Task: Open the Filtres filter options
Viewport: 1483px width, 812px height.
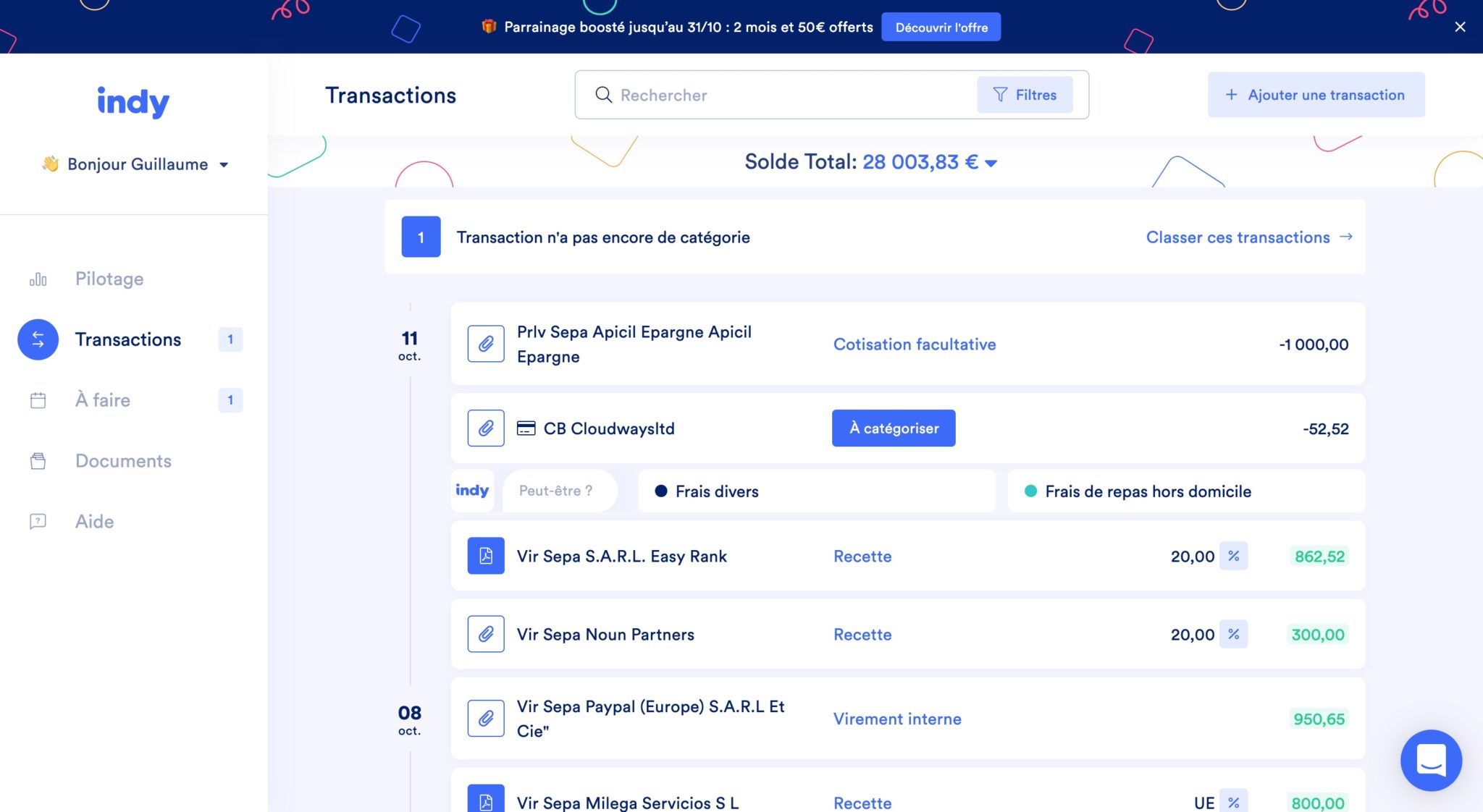Action: point(1025,95)
